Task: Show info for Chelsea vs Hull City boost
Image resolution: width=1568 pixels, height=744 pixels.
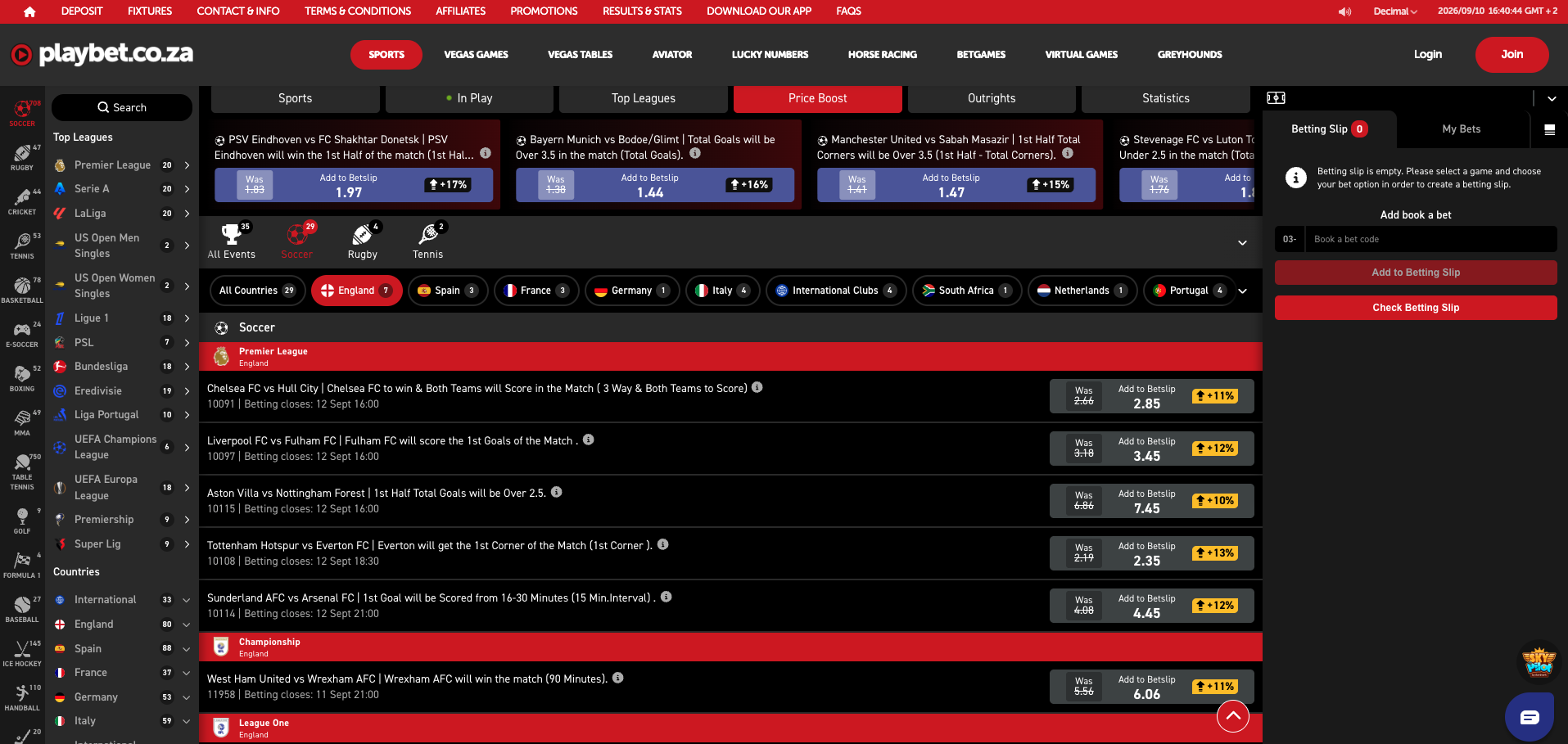Action: click(x=757, y=387)
